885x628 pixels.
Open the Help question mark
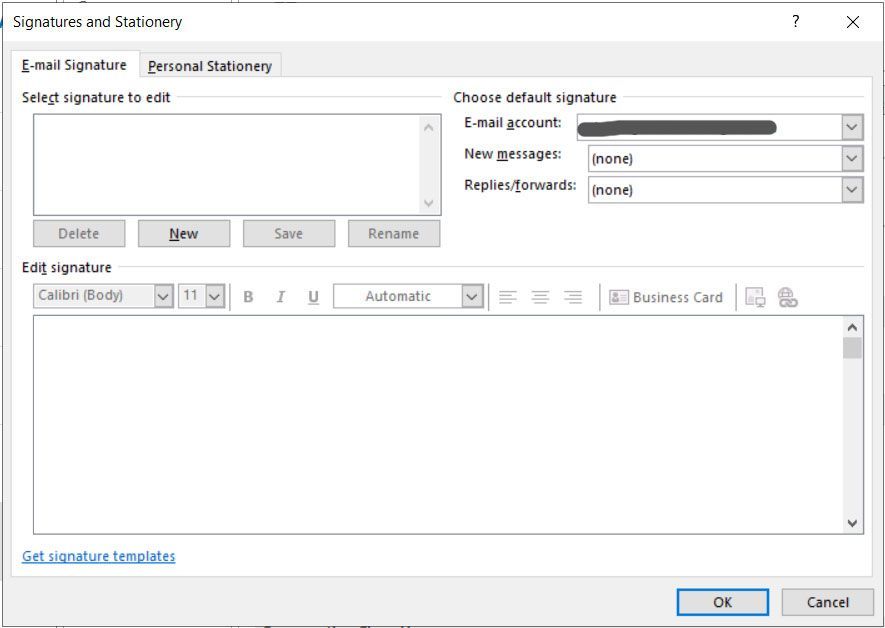click(795, 21)
